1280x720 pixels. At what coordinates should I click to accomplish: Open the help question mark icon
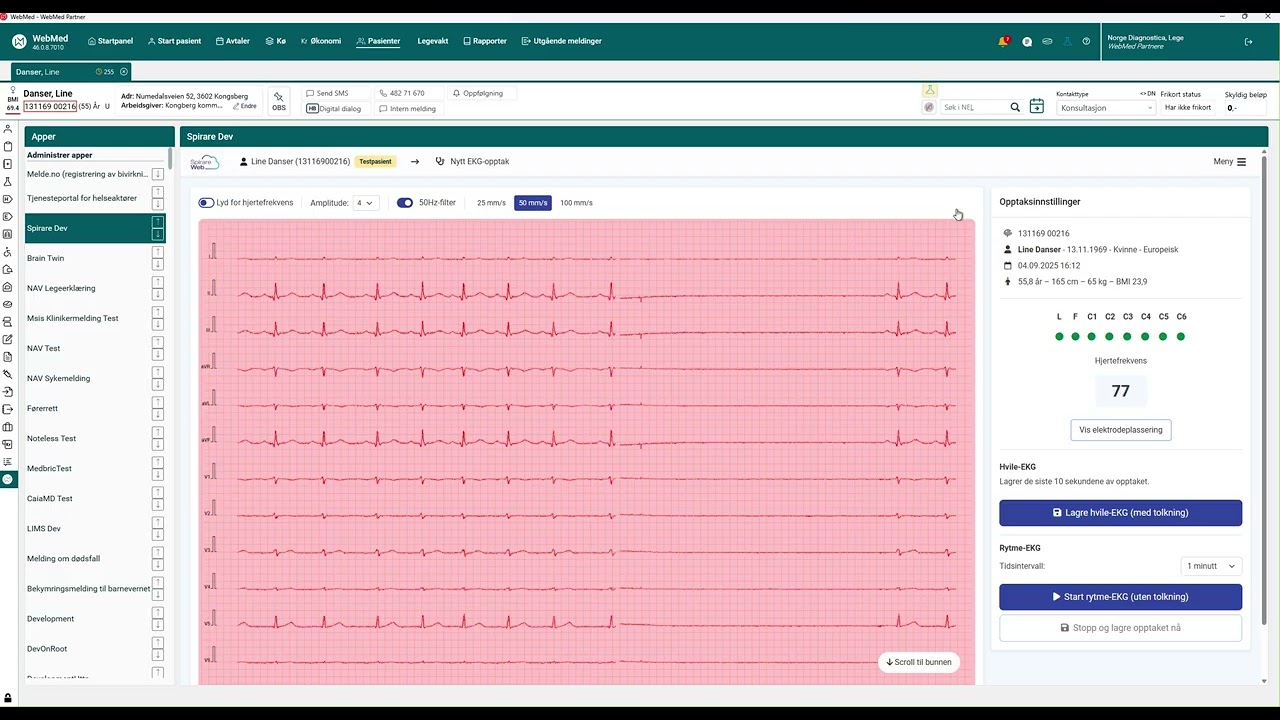1086,41
